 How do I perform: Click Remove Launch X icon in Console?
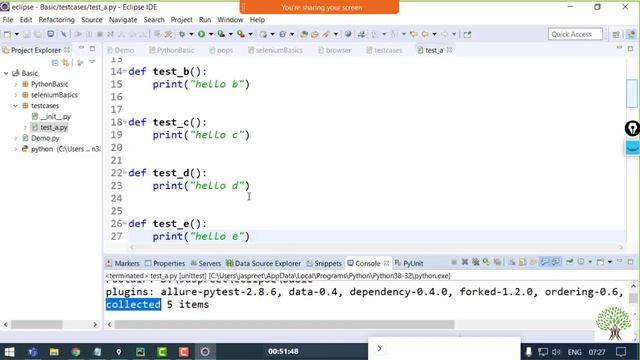[464, 262]
